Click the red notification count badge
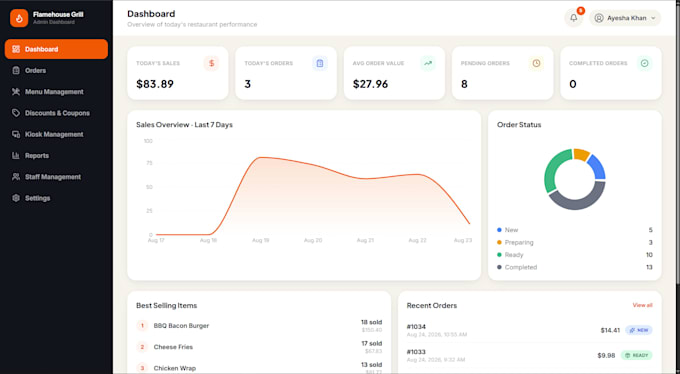 pos(581,10)
